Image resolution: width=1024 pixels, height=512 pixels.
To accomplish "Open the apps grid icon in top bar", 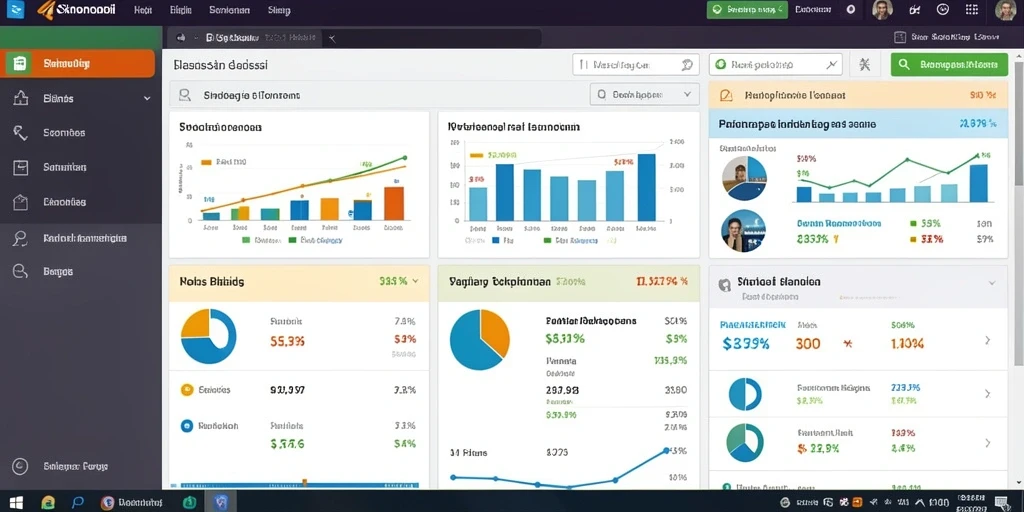I will tap(972, 10).
